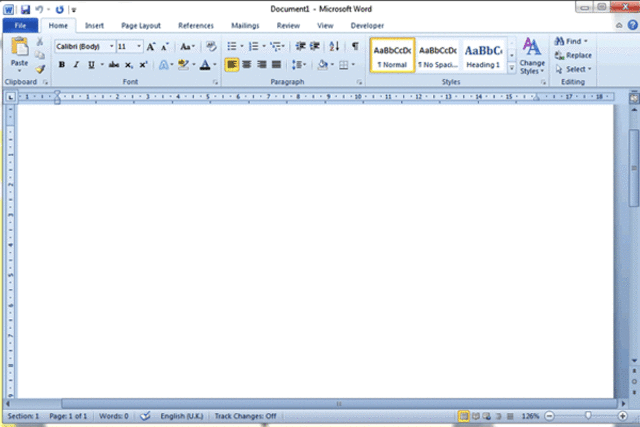640x427 pixels.
Task: Click the spelling proofing status icon
Action: pyautogui.click(x=145, y=416)
